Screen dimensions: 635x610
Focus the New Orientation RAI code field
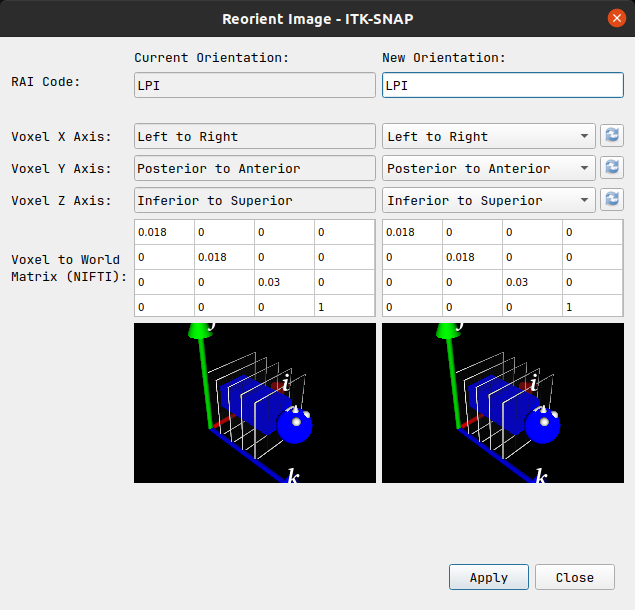pos(503,85)
